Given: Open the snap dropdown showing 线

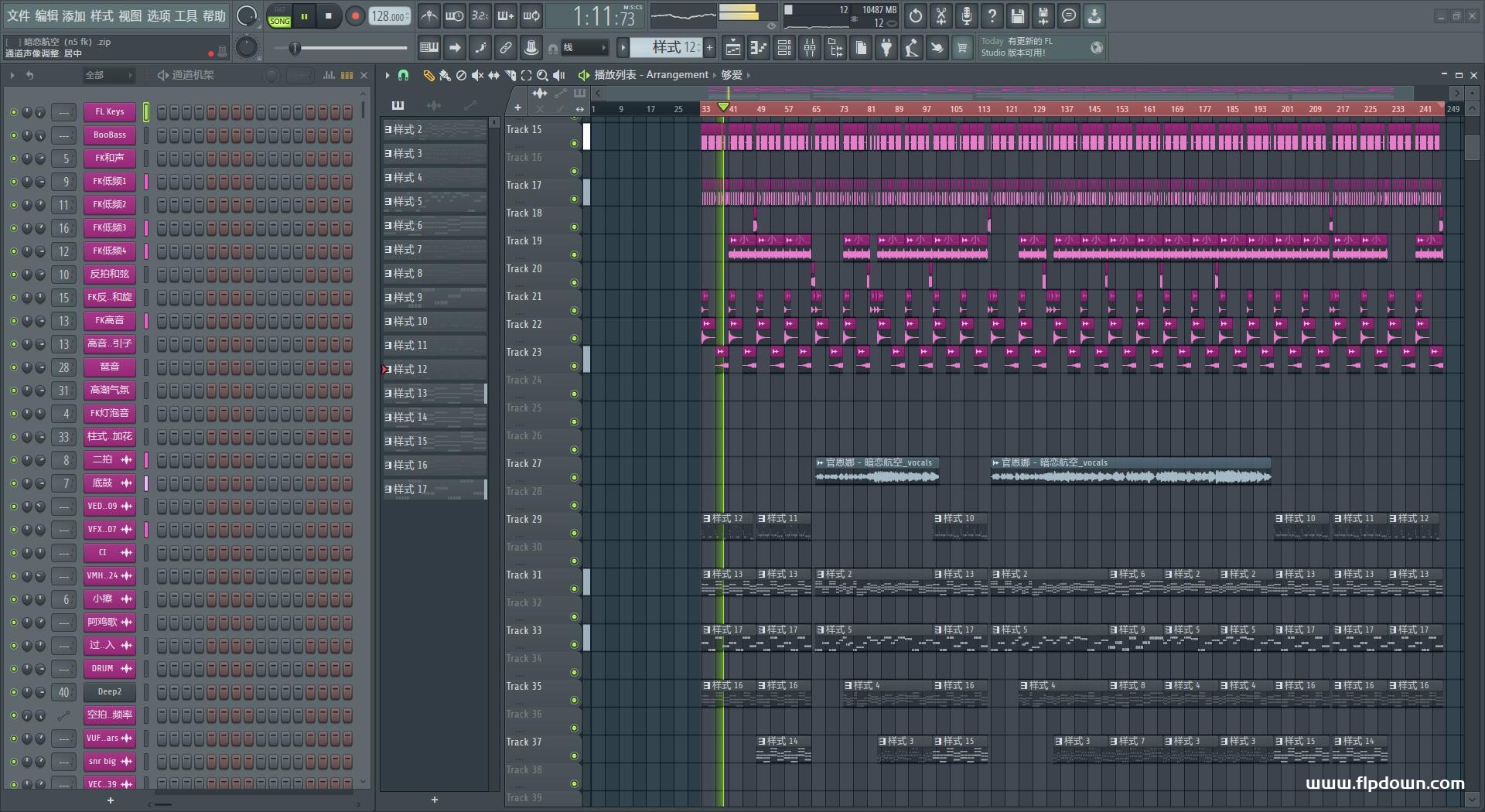Looking at the screenshot, I should coord(583,48).
